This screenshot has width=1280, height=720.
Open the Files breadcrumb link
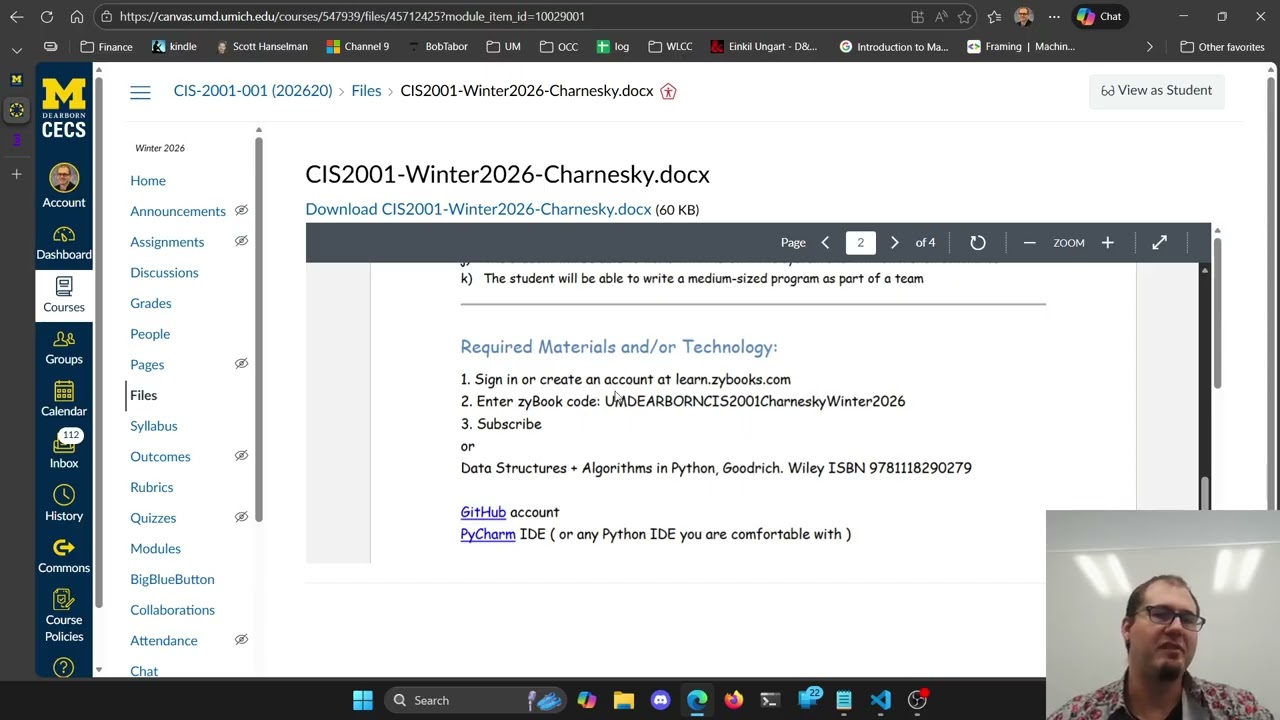(366, 91)
